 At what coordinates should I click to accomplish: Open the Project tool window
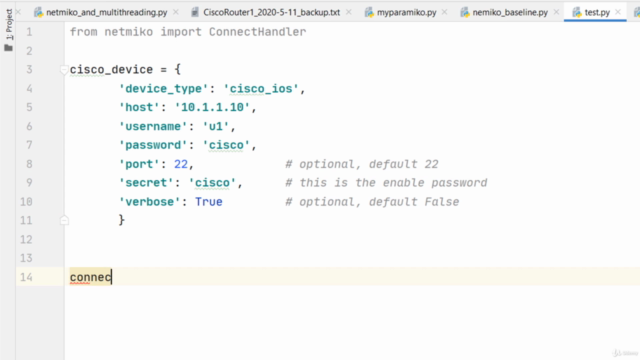pos(9,30)
